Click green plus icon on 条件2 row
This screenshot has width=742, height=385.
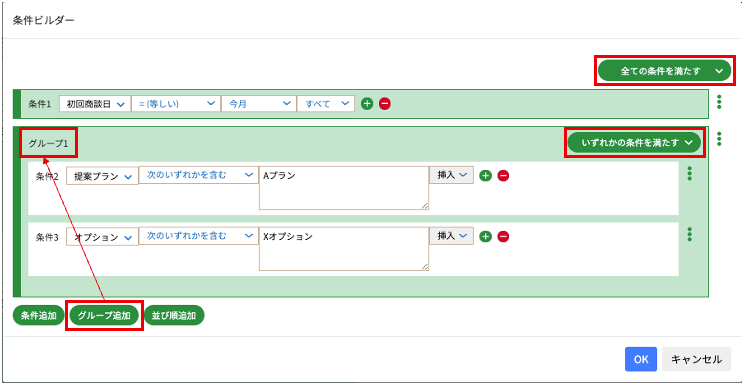486,176
